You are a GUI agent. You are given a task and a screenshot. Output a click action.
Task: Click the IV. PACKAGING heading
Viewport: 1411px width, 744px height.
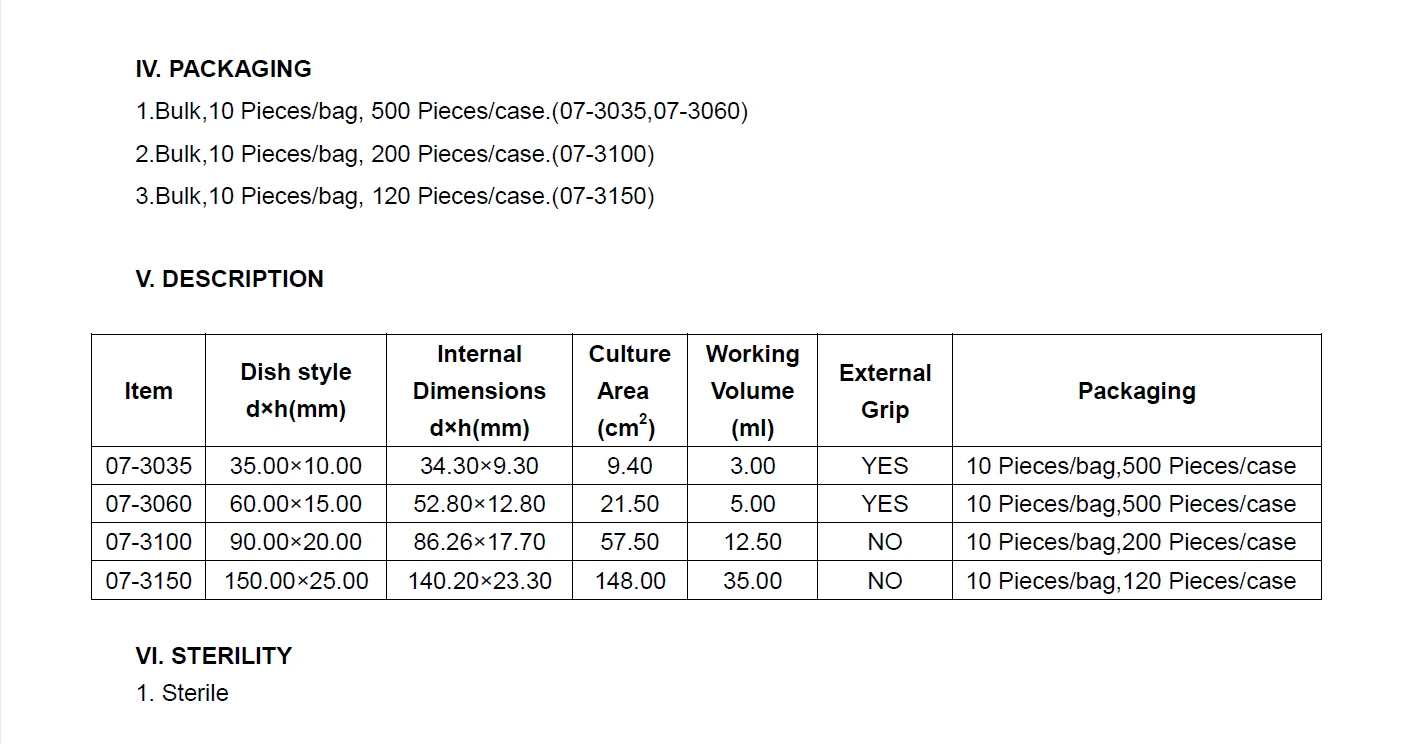coord(223,69)
